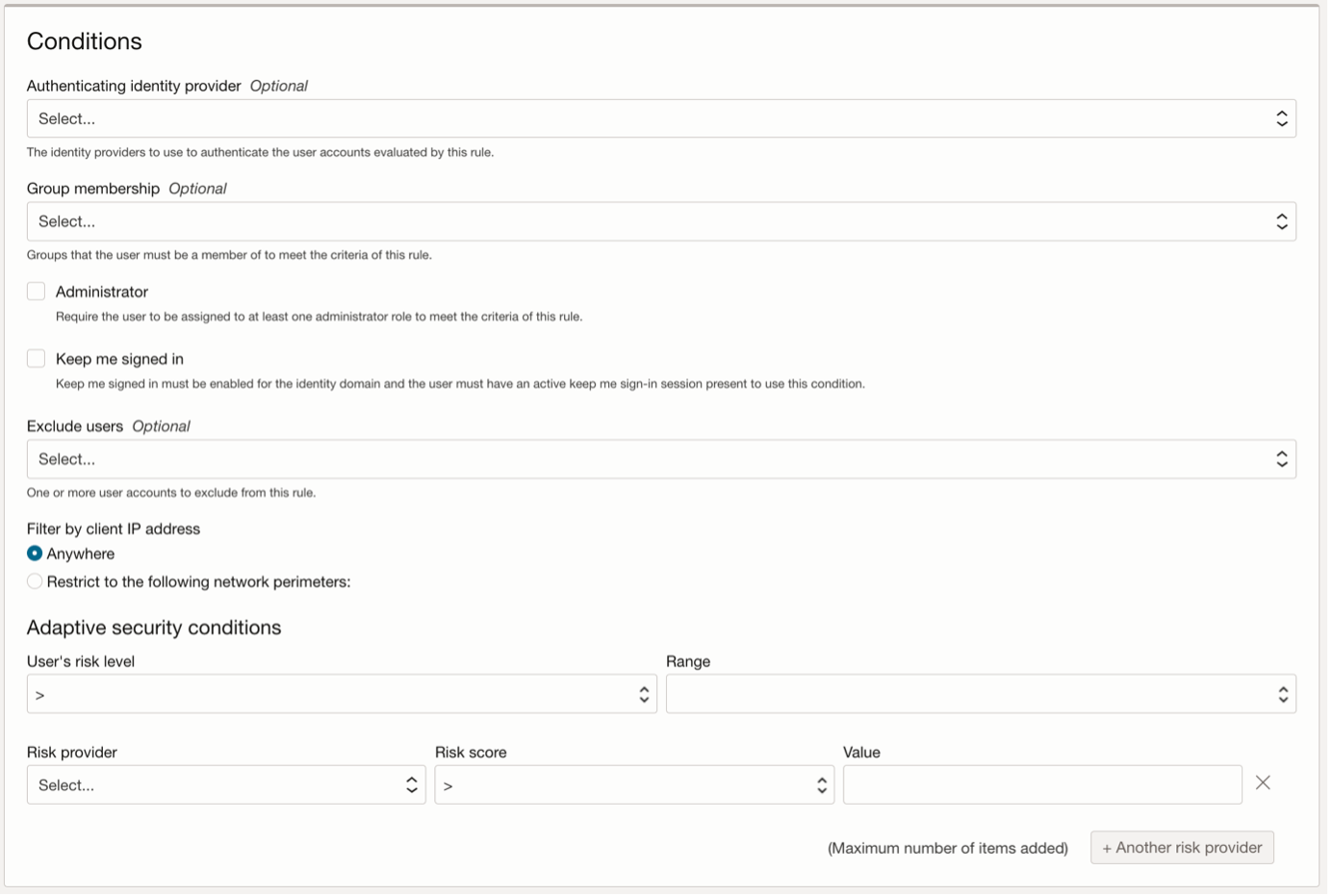
Task: Enable the Keep me signed in checkbox
Action: pos(36,357)
